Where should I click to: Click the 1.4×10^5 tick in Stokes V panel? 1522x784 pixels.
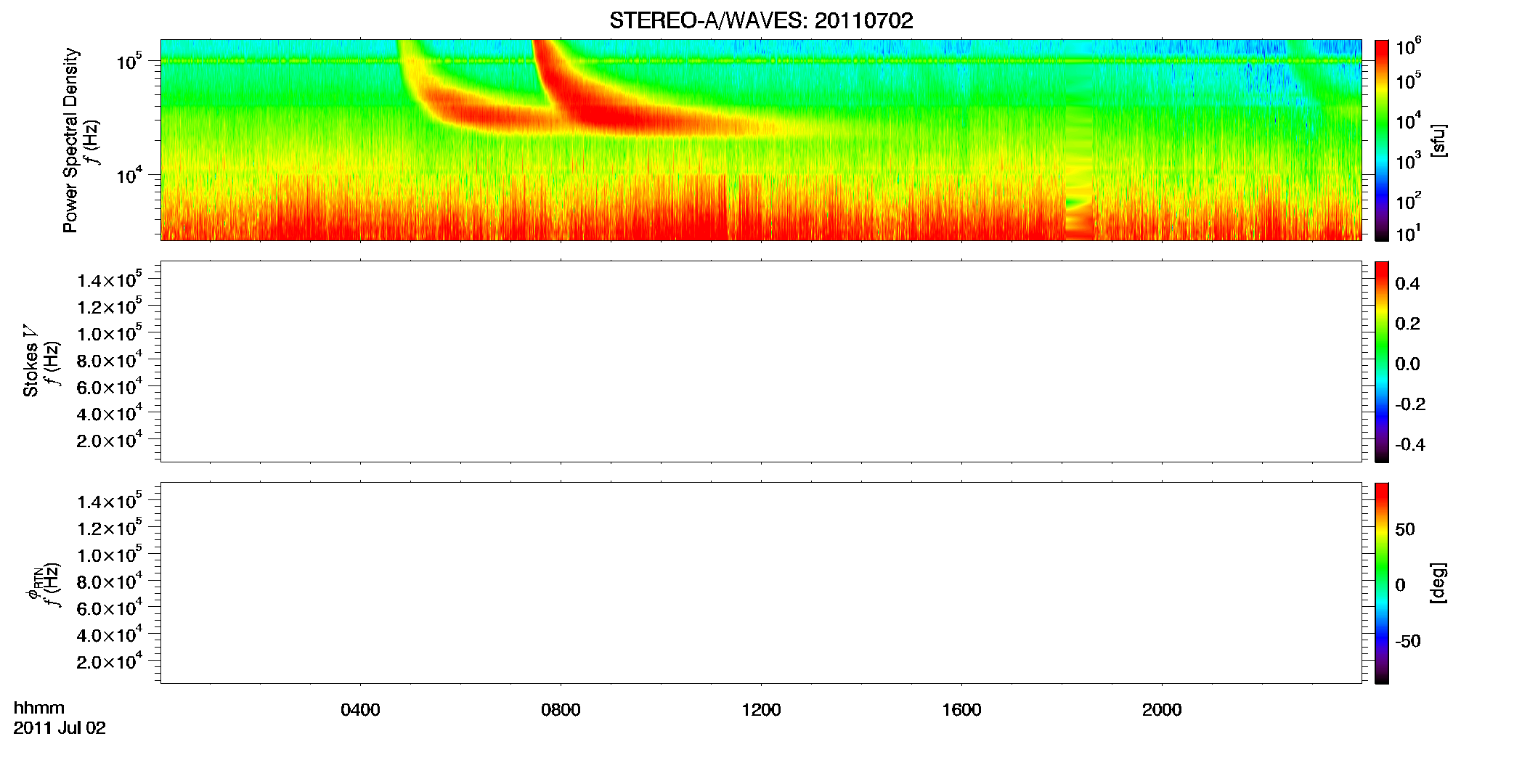[x=109, y=279]
